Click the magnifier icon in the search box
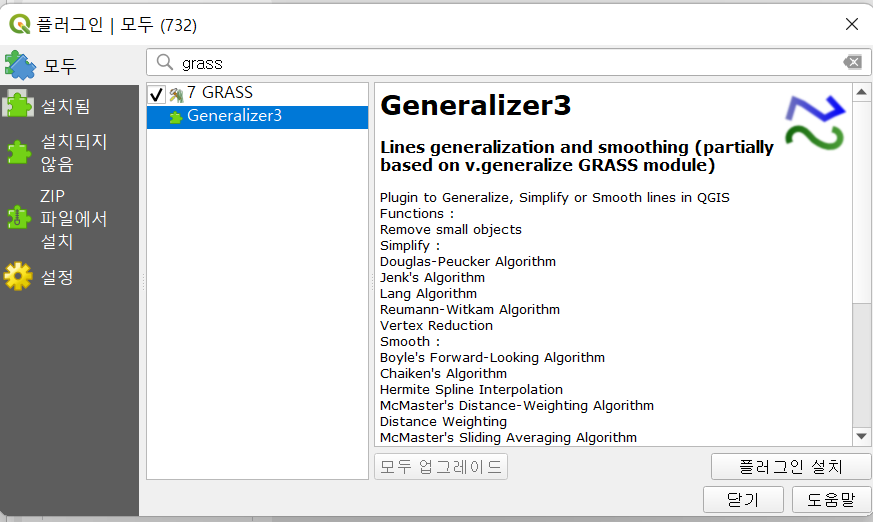The height and width of the screenshot is (522, 873). [165, 62]
